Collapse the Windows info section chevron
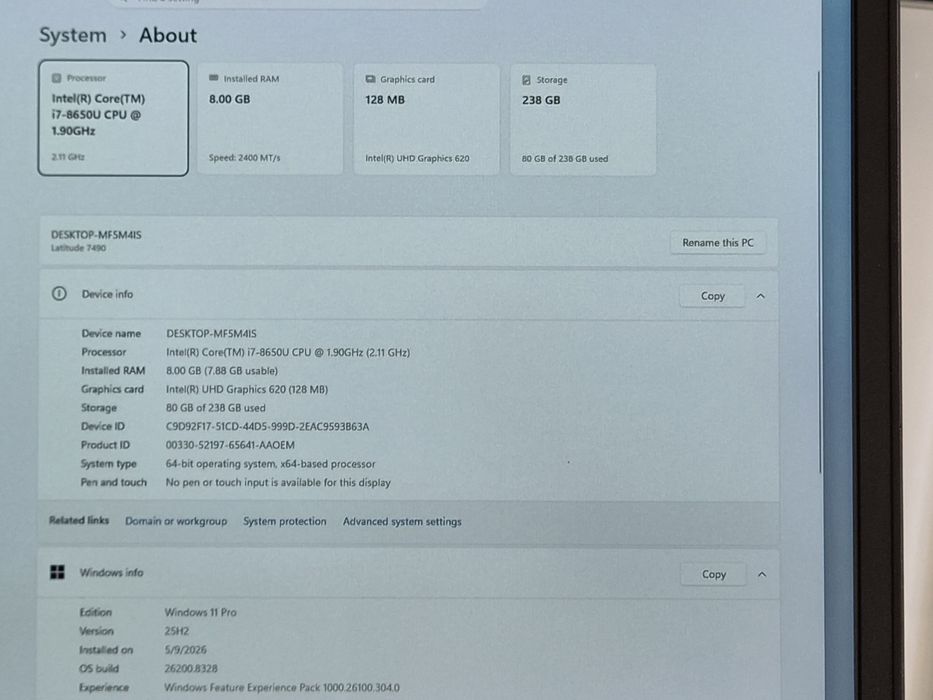Viewport: 933px width, 700px height. pos(762,574)
